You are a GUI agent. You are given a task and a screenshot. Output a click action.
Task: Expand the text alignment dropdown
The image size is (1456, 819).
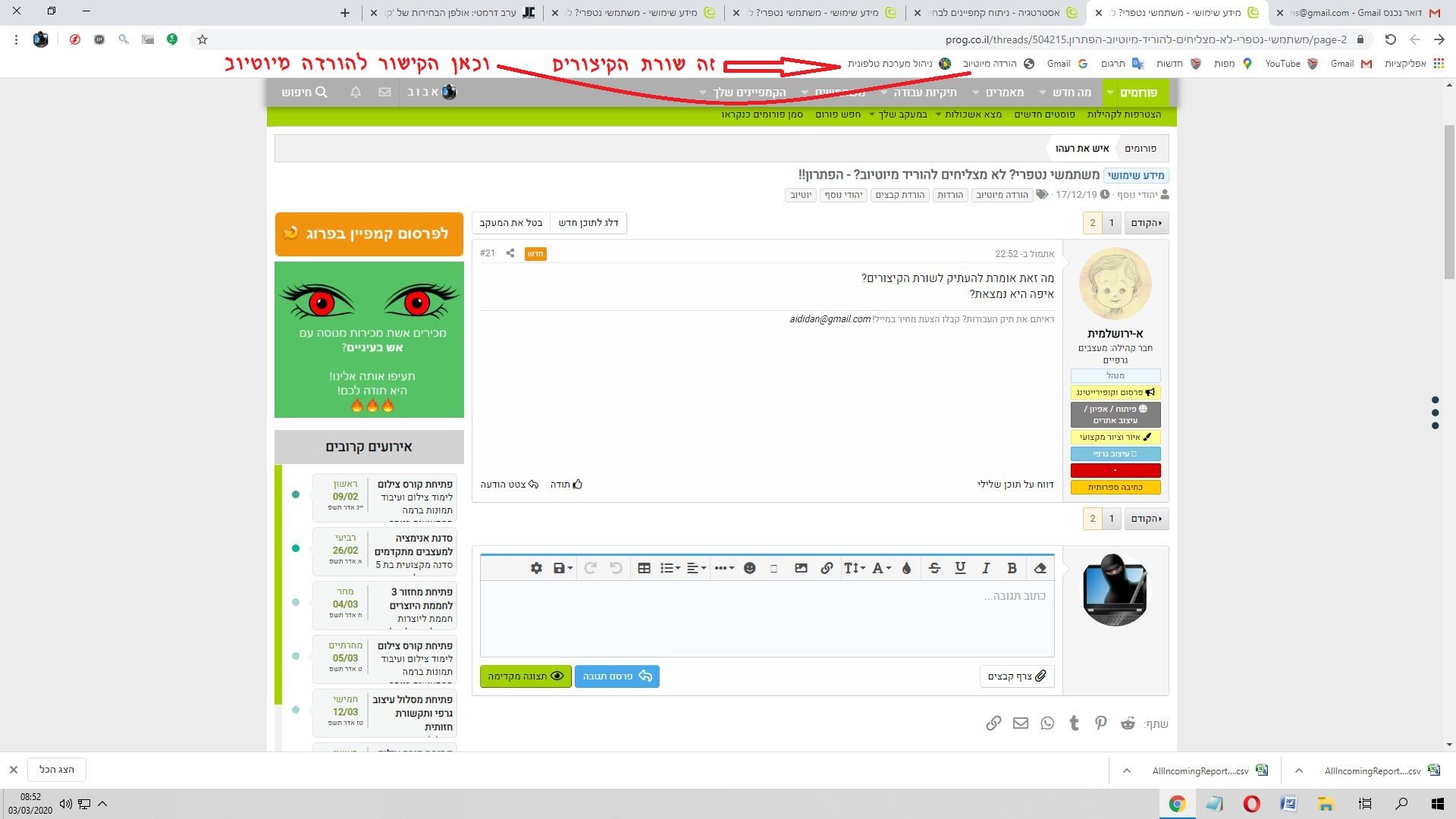tap(696, 568)
